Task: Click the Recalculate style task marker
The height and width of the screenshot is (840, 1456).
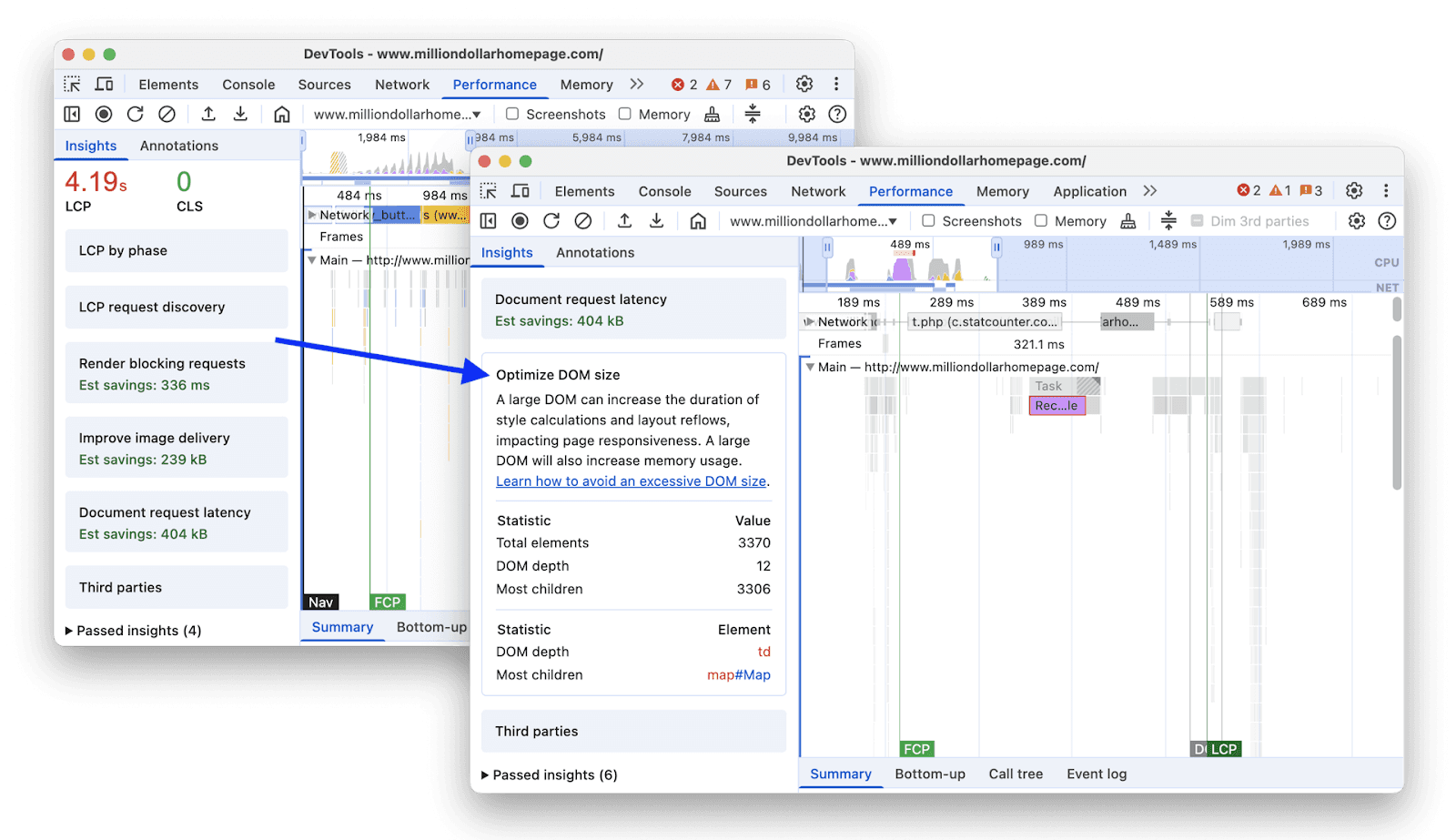Action: (1057, 406)
